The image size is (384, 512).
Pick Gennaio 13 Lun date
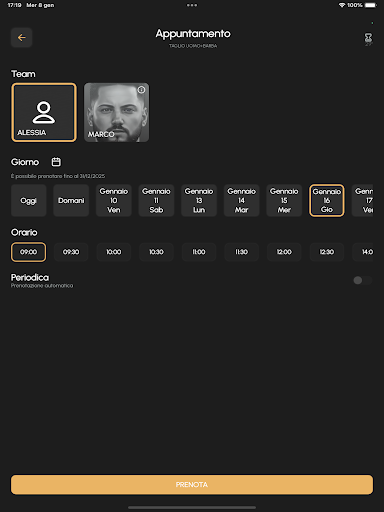click(x=199, y=201)
